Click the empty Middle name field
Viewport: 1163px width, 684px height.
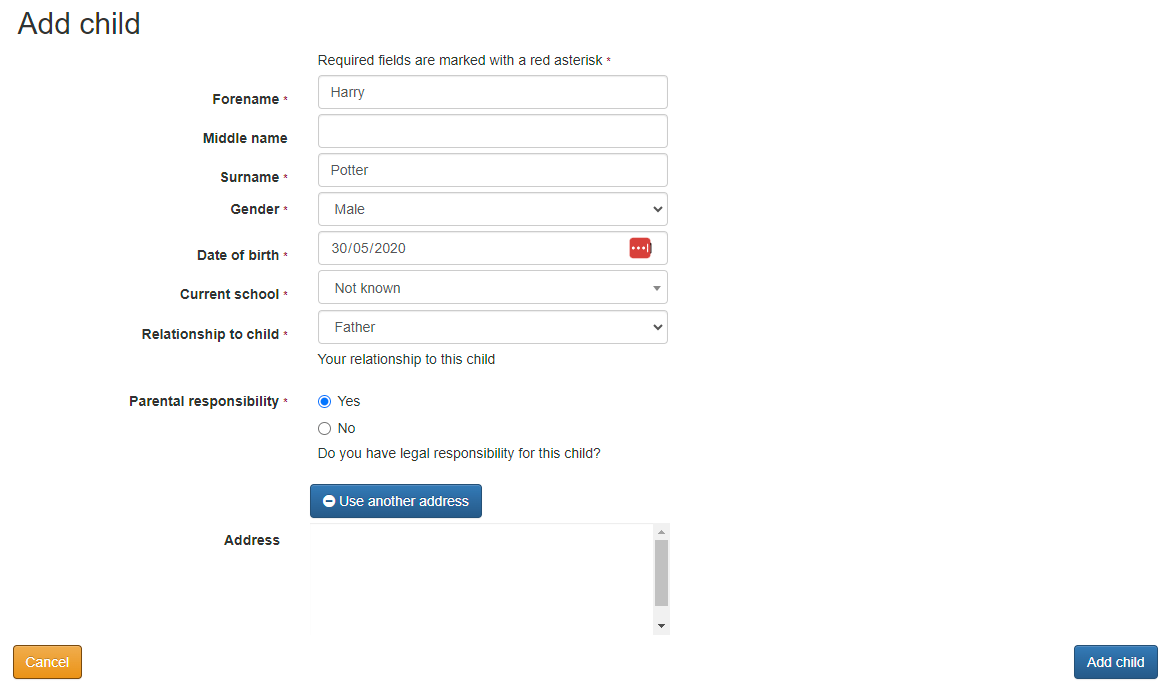pyautogui.click(x=492, y=131)
